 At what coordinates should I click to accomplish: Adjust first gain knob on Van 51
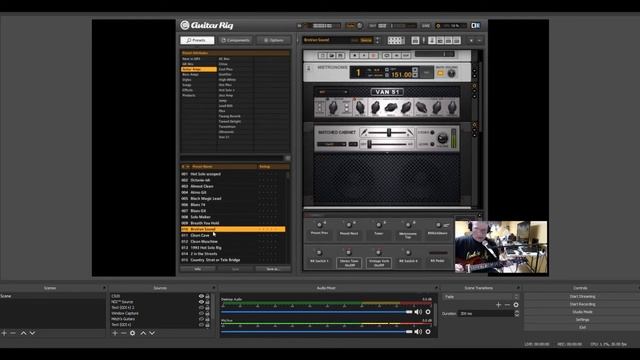[x=333, y=108]
